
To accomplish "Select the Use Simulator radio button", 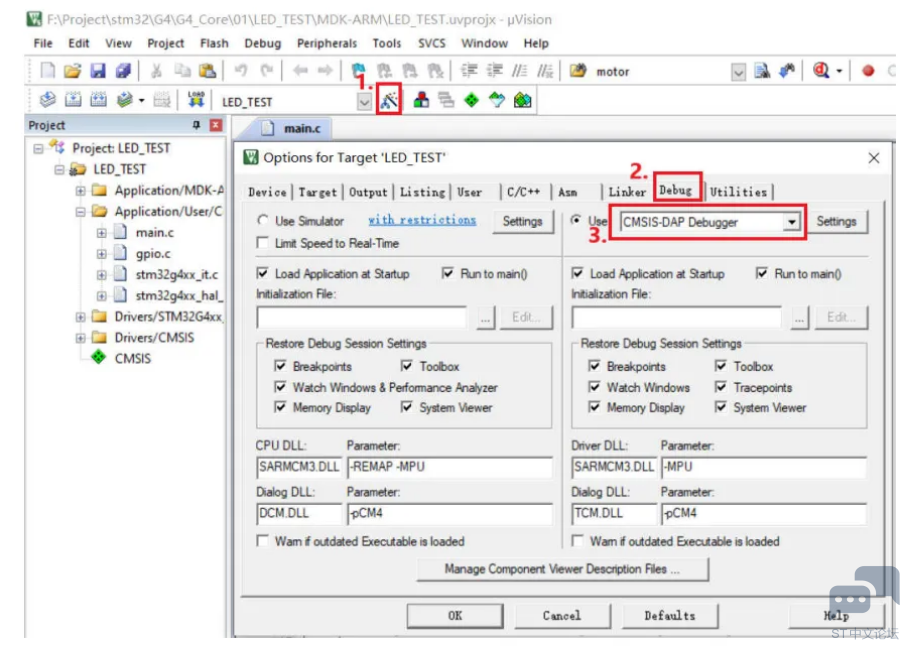I will point(263,220).
